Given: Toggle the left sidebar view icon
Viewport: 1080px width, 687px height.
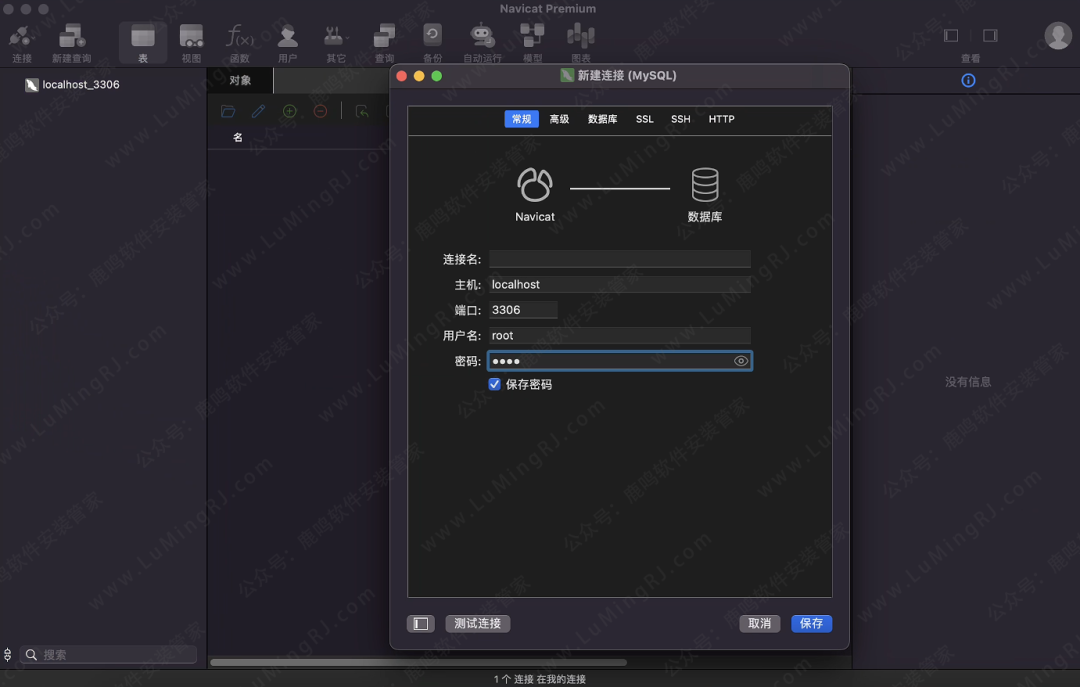Looking at the screenshot, I should (951, 35).
